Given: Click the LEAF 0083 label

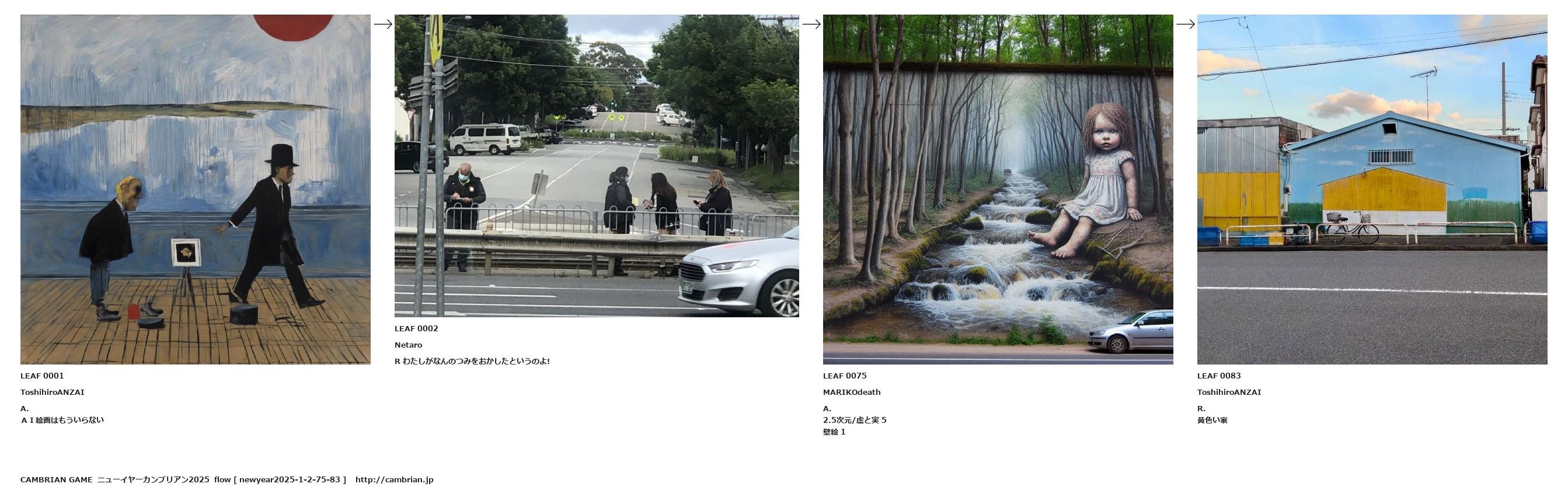Looking at the screenshot, I should (x=1218, y=376).
